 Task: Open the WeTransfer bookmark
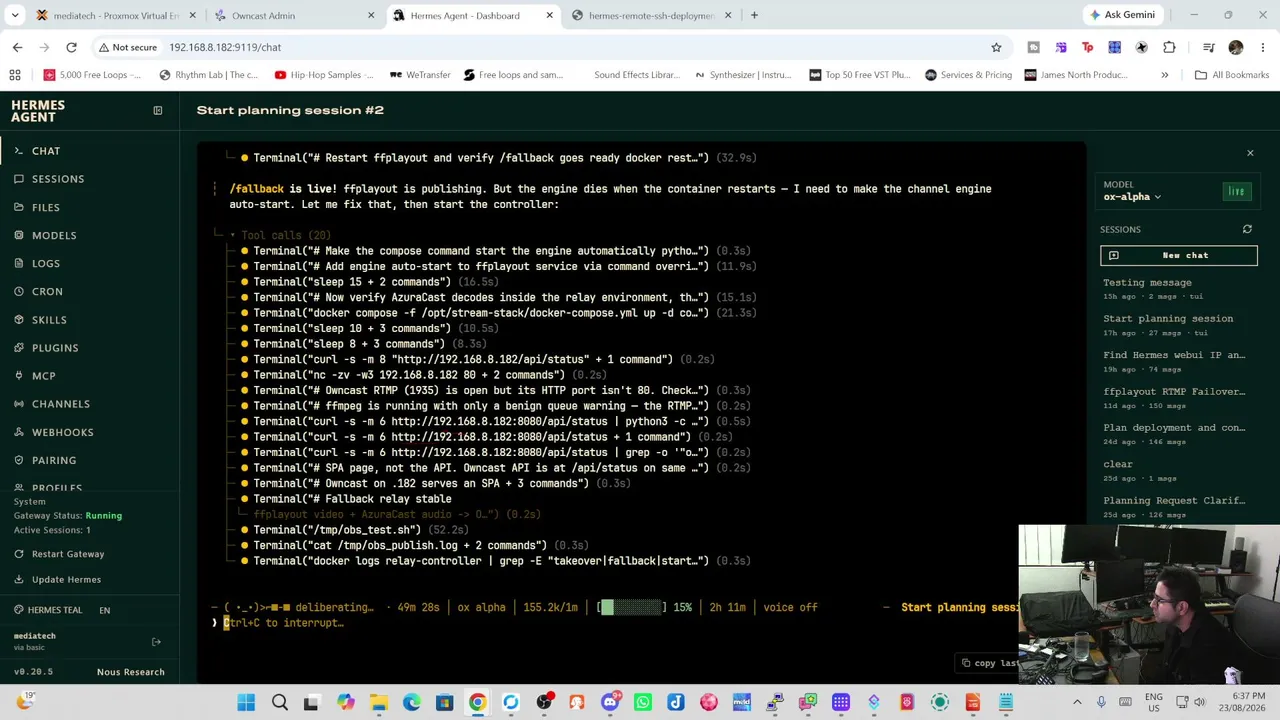click(x=420, y=75)
